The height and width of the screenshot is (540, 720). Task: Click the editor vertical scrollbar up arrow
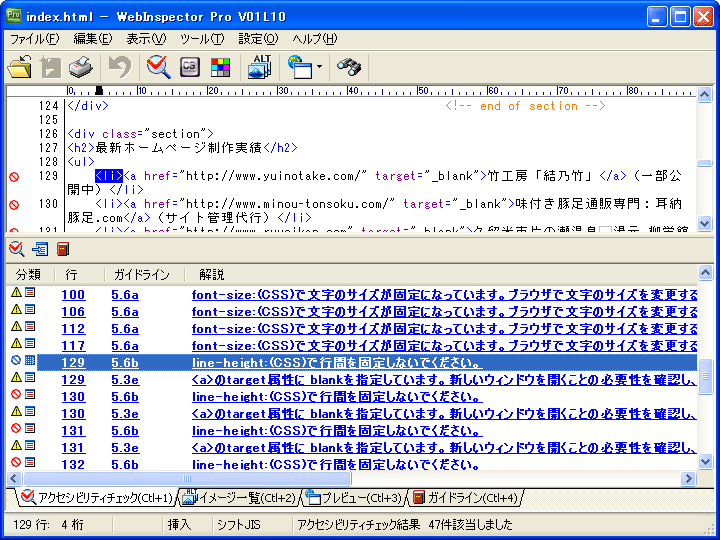(x=705, y=95)
